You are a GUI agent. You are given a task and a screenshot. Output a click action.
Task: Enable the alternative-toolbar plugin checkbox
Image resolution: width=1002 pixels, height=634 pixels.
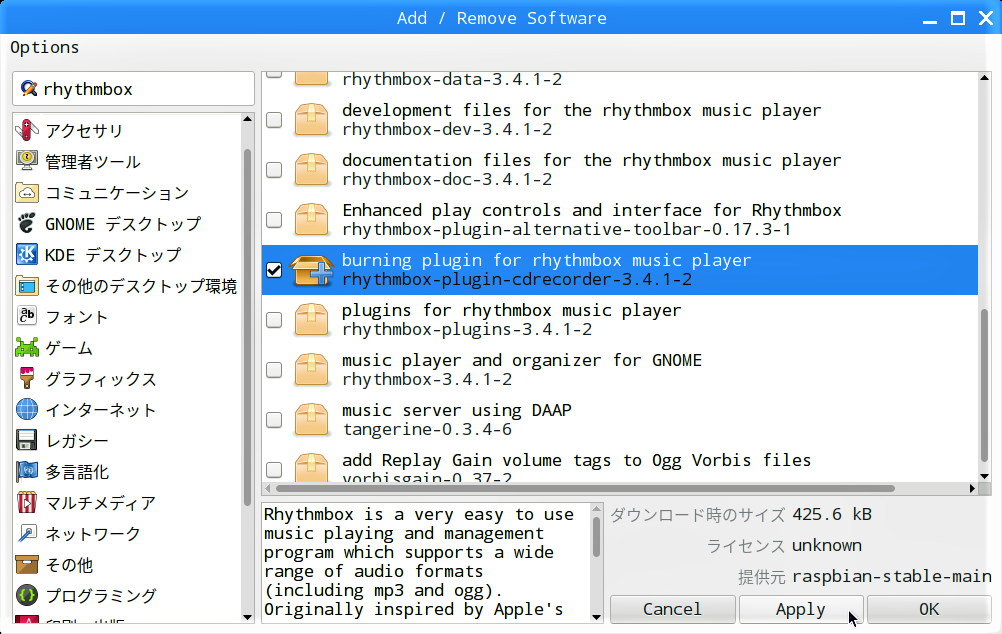[274, 220]
